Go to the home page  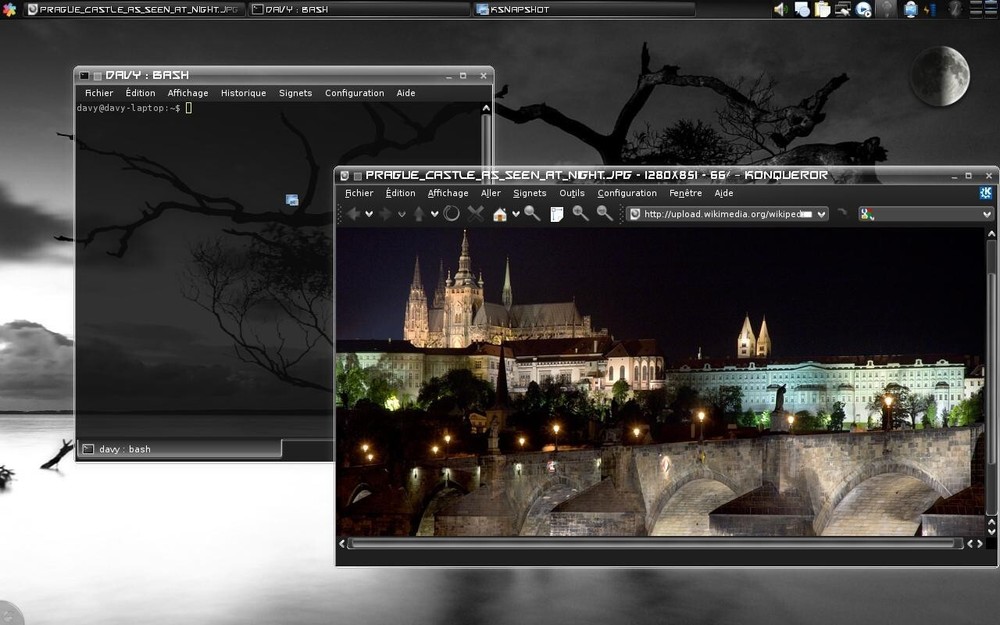(x=500, y=213)
